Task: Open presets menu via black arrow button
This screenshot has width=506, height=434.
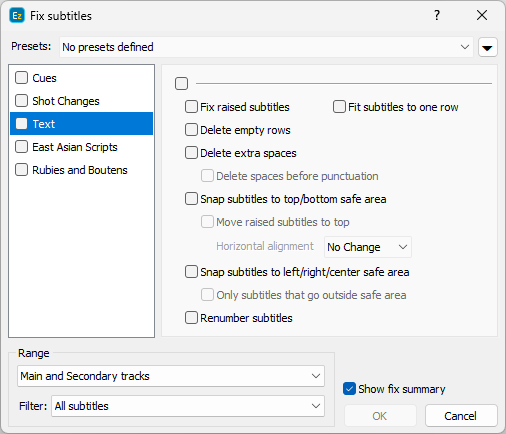Action: (488, 47)
